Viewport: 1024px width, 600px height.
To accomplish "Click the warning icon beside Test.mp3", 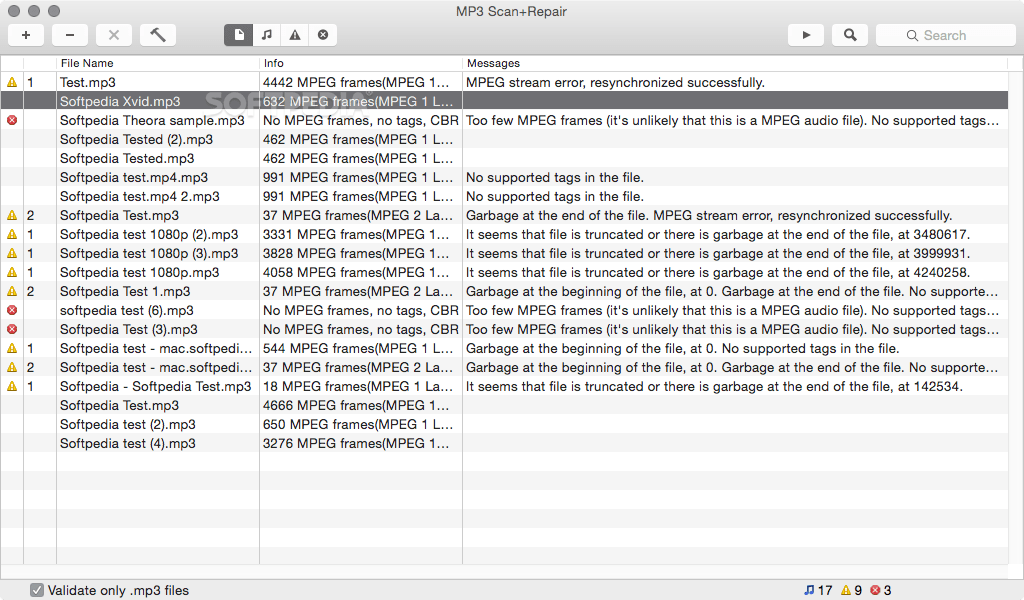I will click(x=11, y=82).
